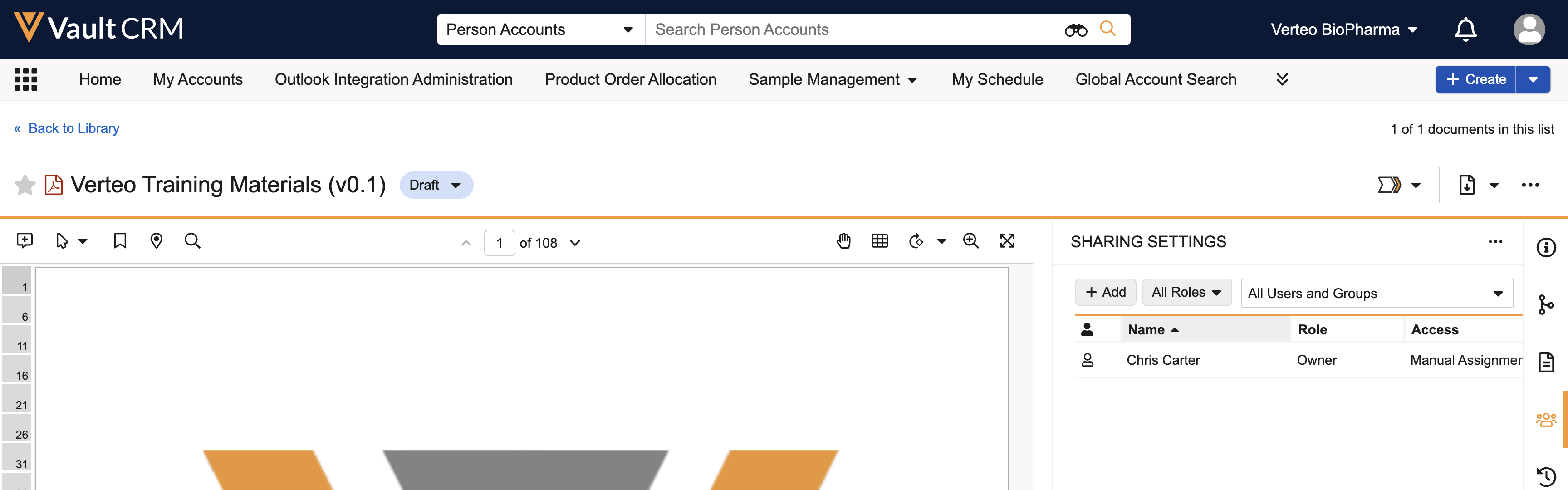The height and width of the screenshot is (490, 1568).
Task: Open the All Roles filter dropdown
Action: click(x=1186, y=292)
